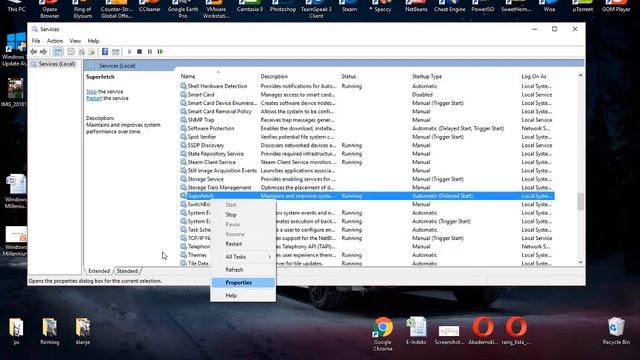Select the Screenshot desktop file
Viewport: 640px width, 360px height.
click(x=449, y=334)
